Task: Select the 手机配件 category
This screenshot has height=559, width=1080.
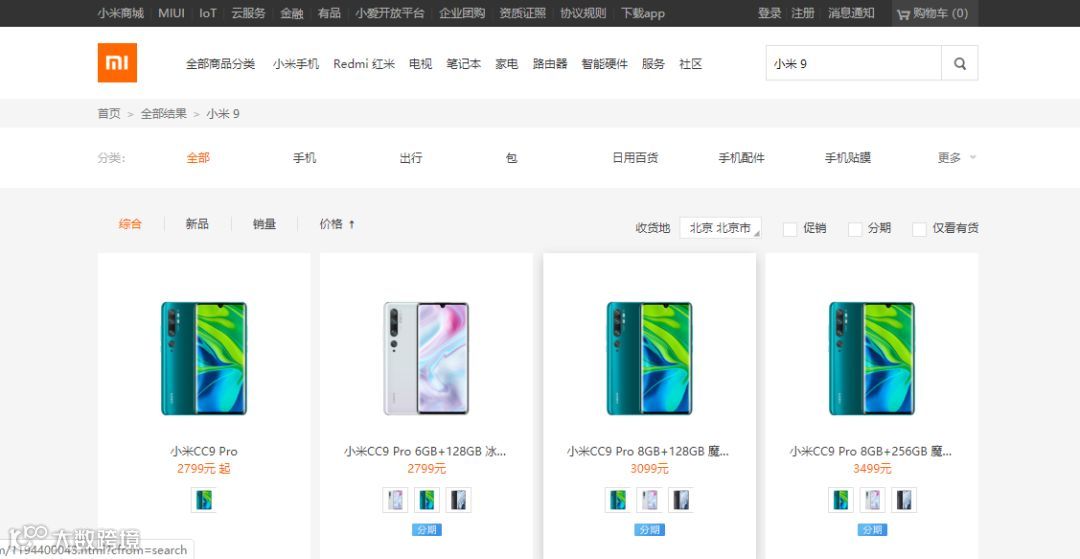Action: tap(741, 158)
